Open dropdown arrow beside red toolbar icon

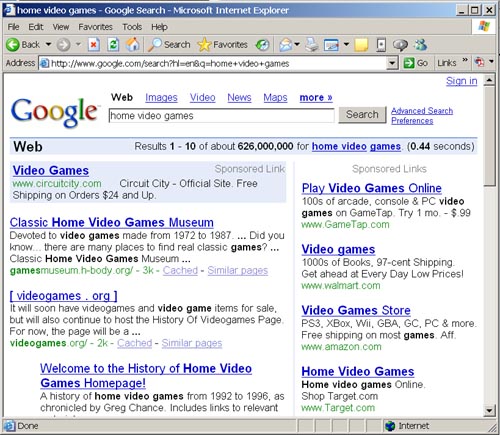[491, 61]
